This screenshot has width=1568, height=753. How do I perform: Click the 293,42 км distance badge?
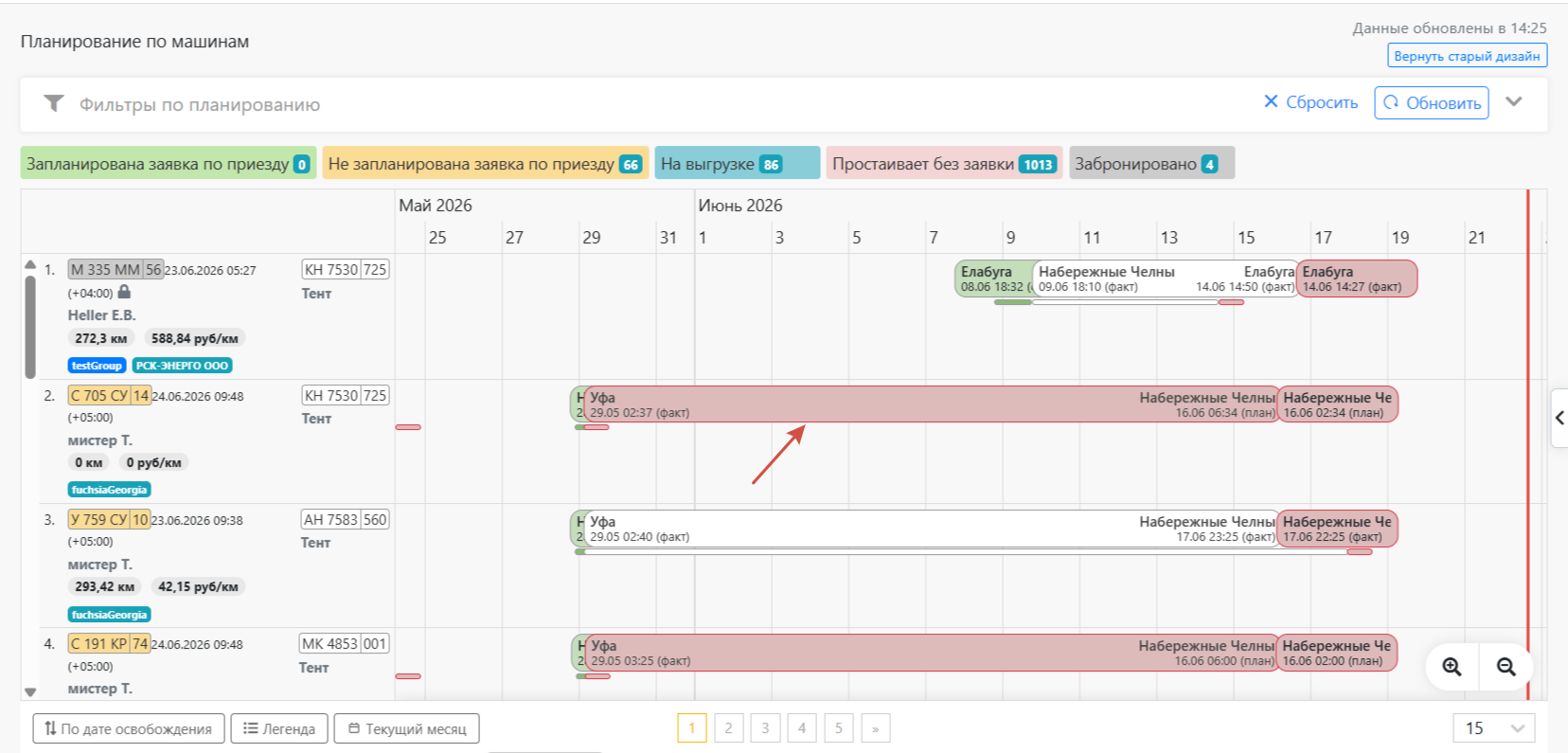point(105,587)
